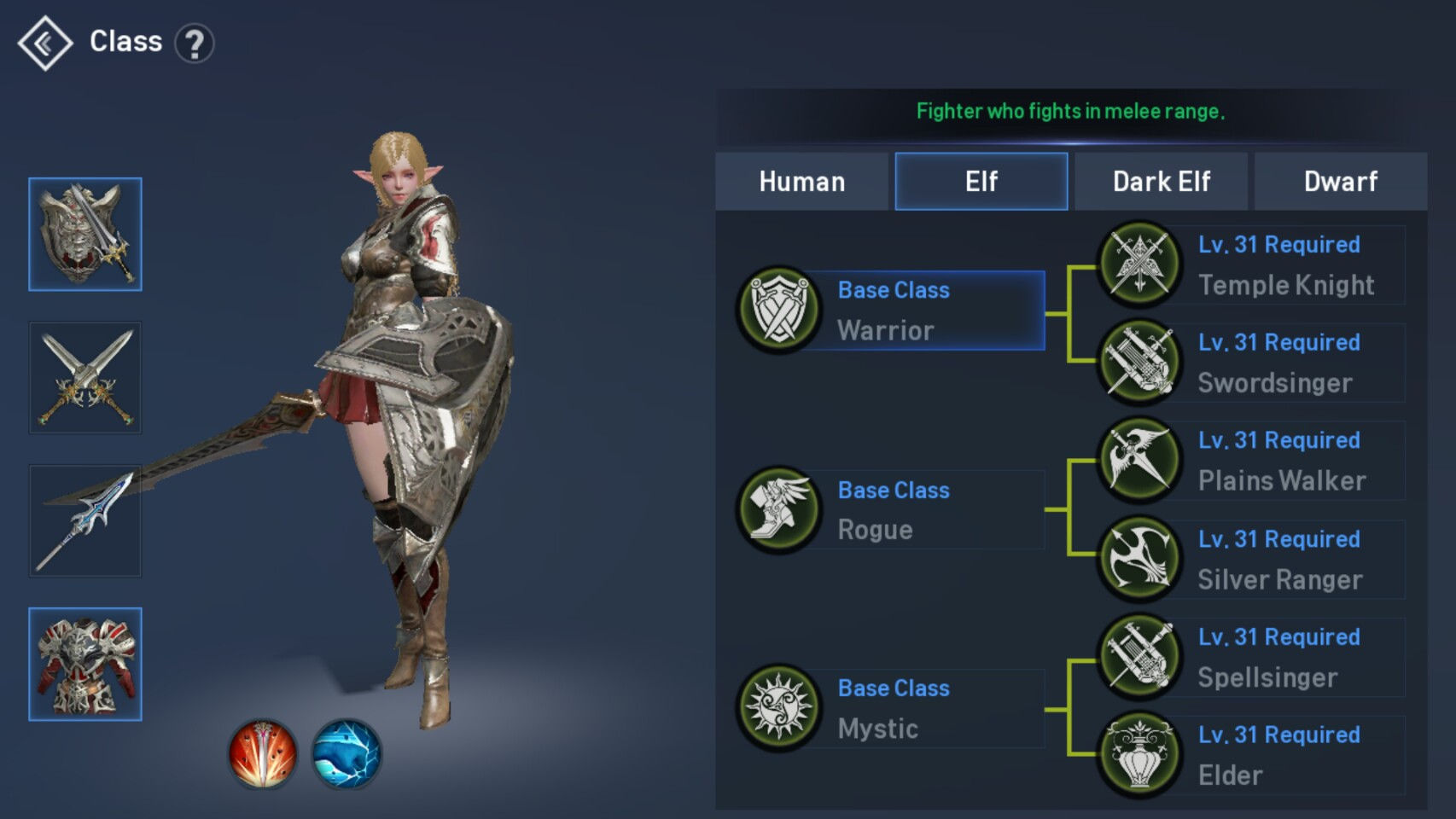1456x819 pixels.
Task: Click the Mystic sun emblem icon
Action: (778, 708)
